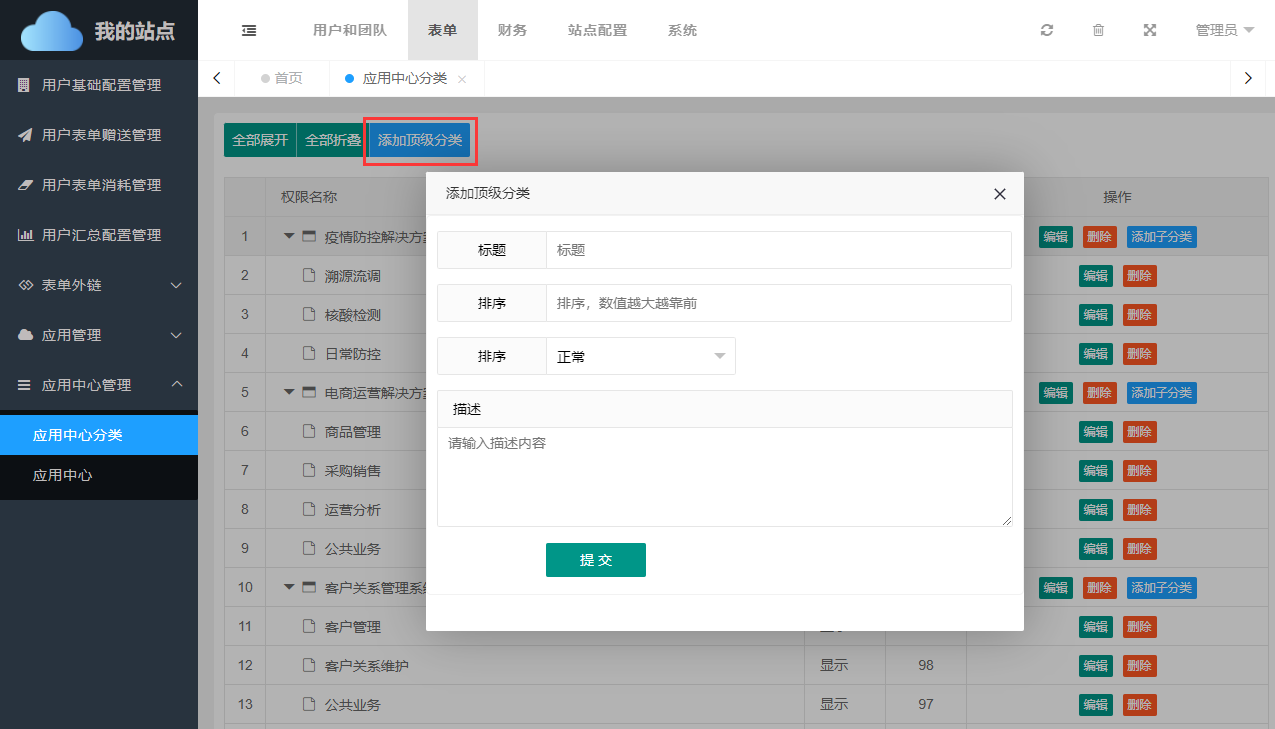The height and width of the screenshot is (729, 1275).
Task: Expand the 表单外链 sidebar menu
Action: (x=99, y=285)
